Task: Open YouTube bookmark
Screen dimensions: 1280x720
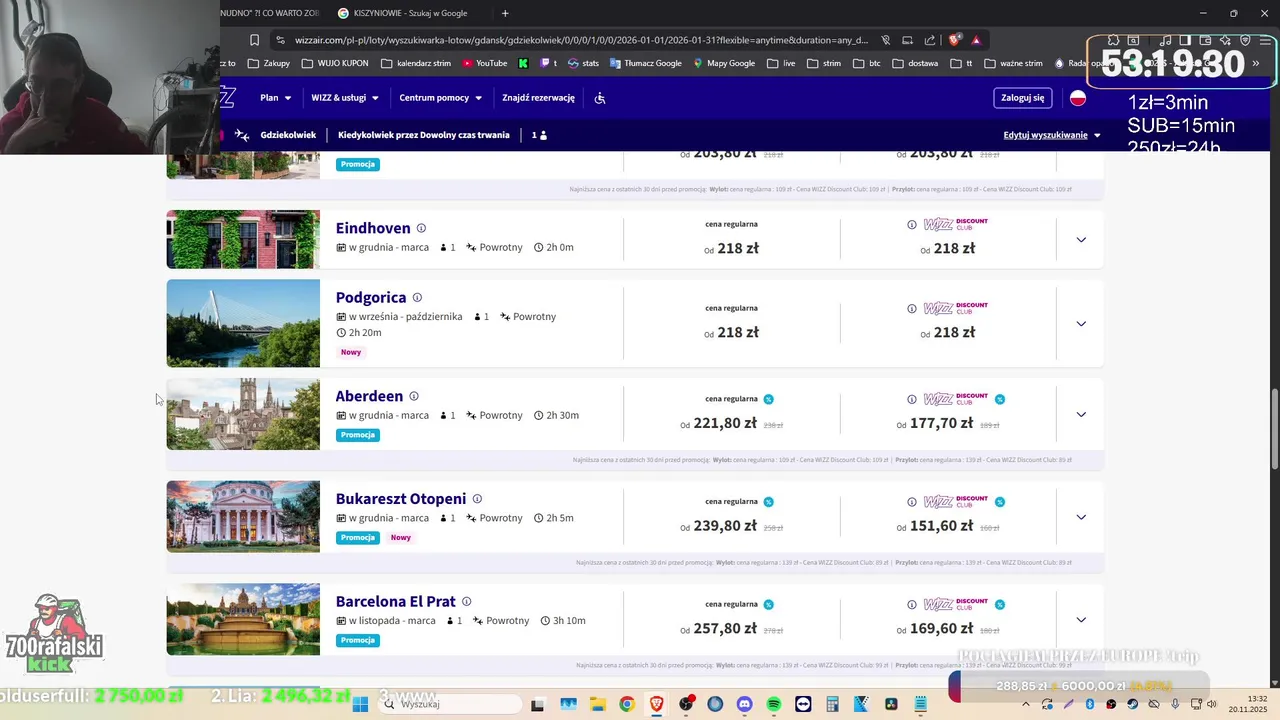Action: tap(485, 63)
